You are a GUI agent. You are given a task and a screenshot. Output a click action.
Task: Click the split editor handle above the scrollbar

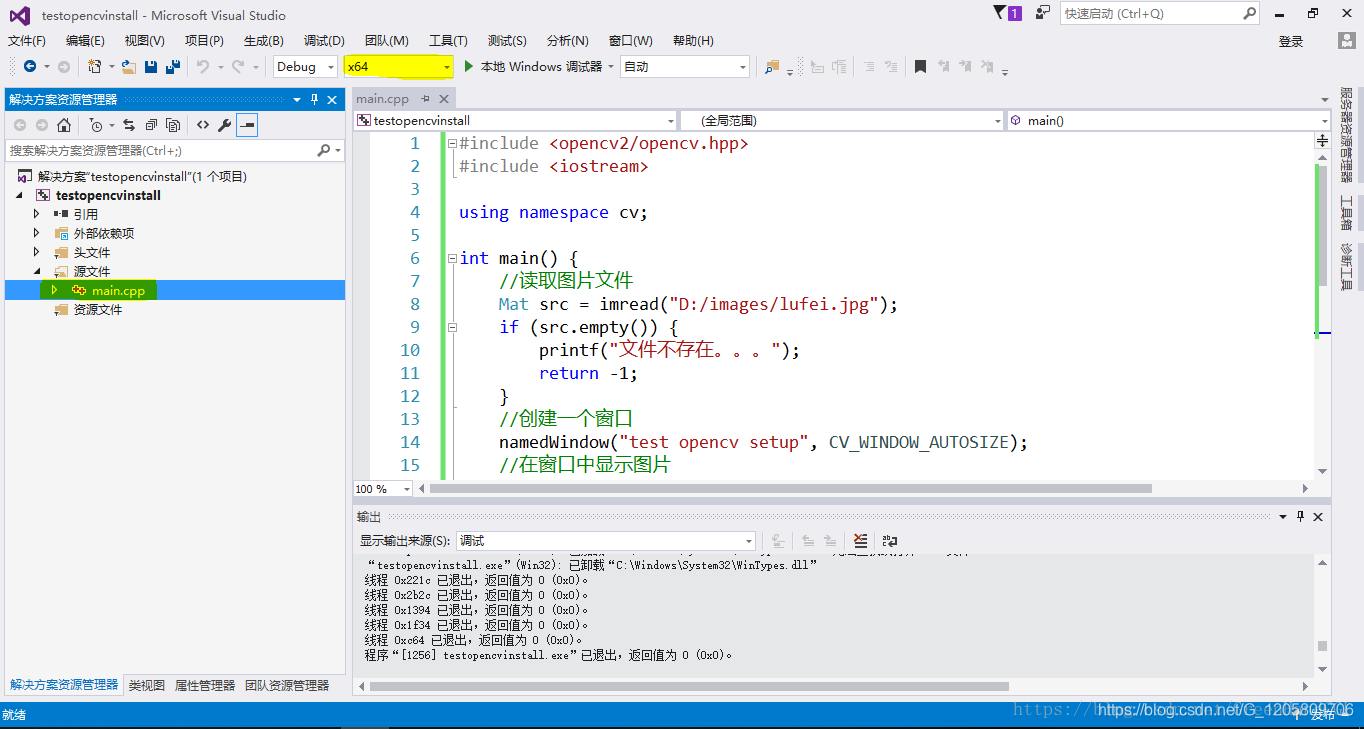pyautogui.click(x=1323, y=143)
